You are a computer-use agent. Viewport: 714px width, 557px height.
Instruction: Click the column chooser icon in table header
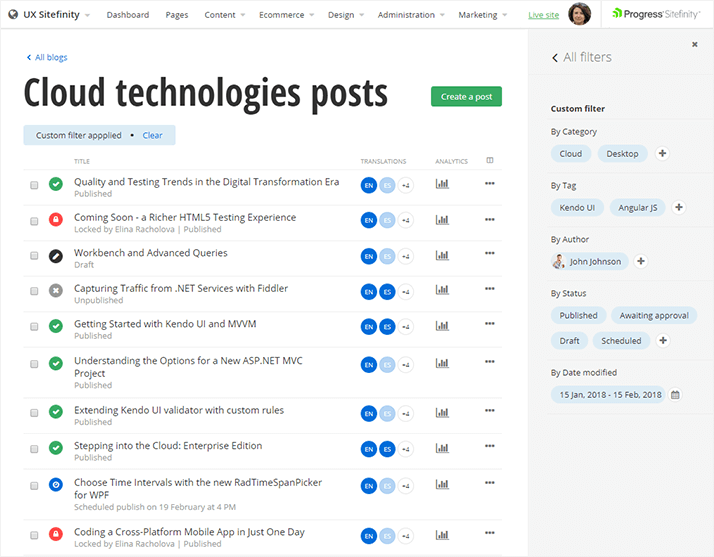490,160
